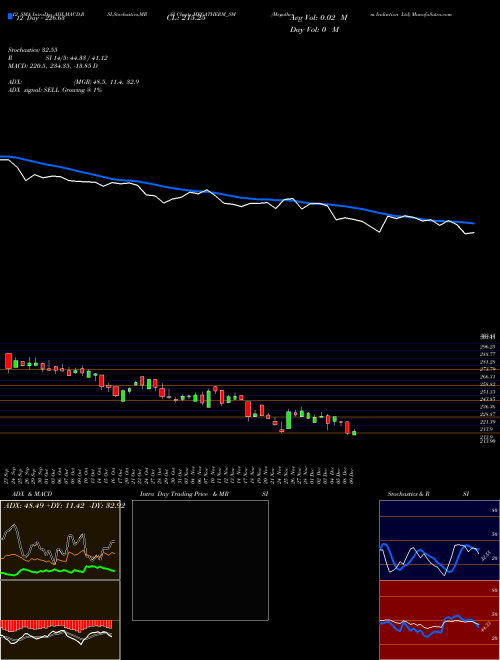Click the green +DY line in ADX panel
The height and width of the screenshot is (660, 500).
tap(58, 571)
